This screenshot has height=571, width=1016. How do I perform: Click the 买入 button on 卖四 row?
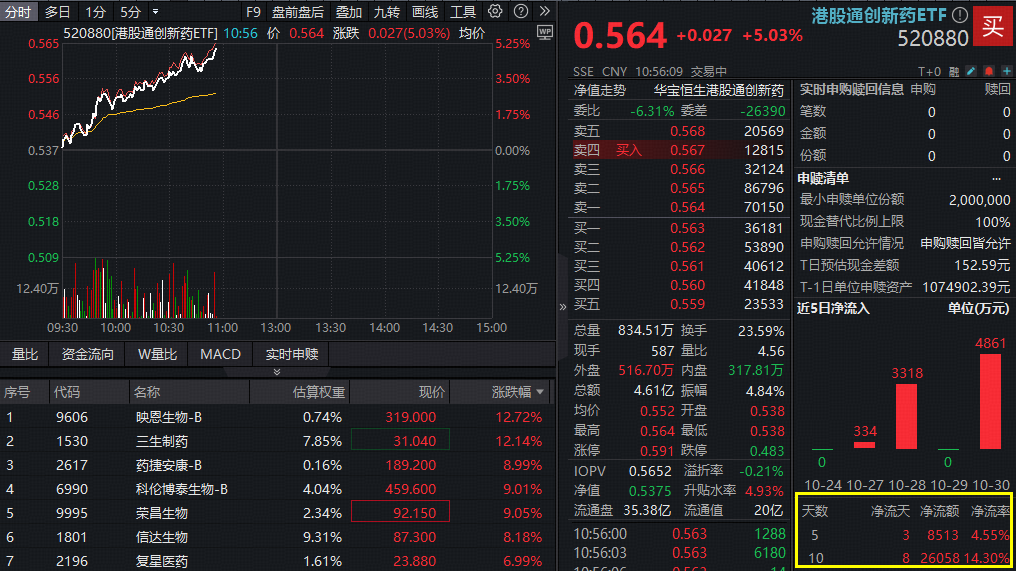[629, 150]
